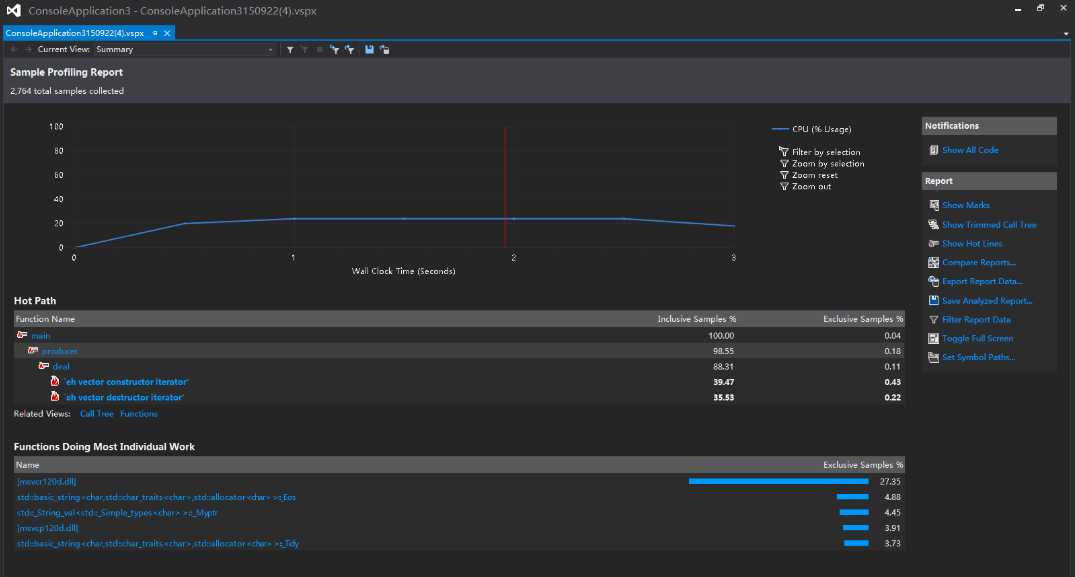
Task: Click the Export Report Data icon
Action: 933,281
